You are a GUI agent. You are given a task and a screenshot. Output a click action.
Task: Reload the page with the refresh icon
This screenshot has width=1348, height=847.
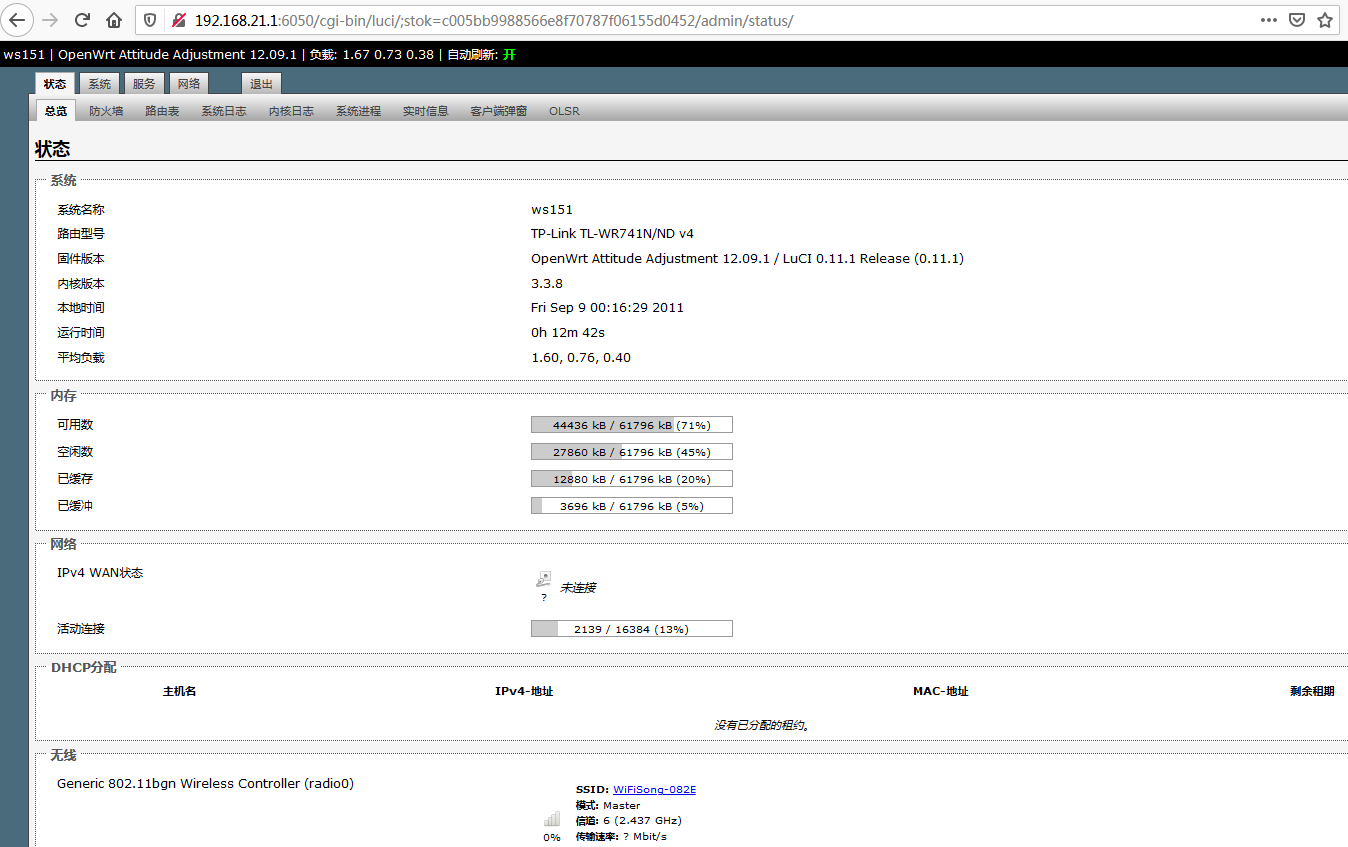coord(83,20)
